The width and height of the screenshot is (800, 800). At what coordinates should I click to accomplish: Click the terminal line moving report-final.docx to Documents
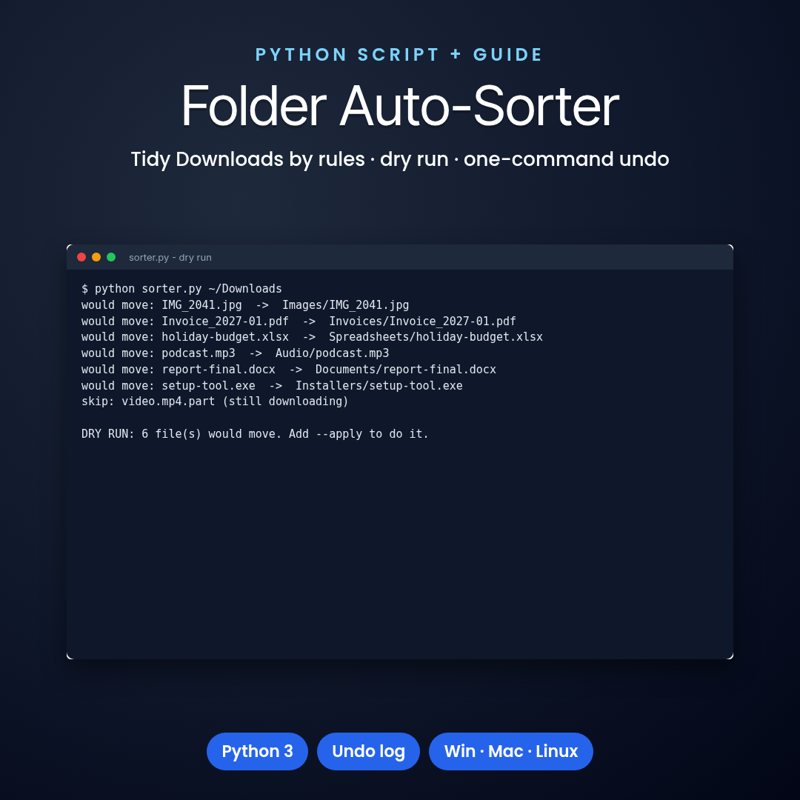pyautogui.click(x=289, y=369)
